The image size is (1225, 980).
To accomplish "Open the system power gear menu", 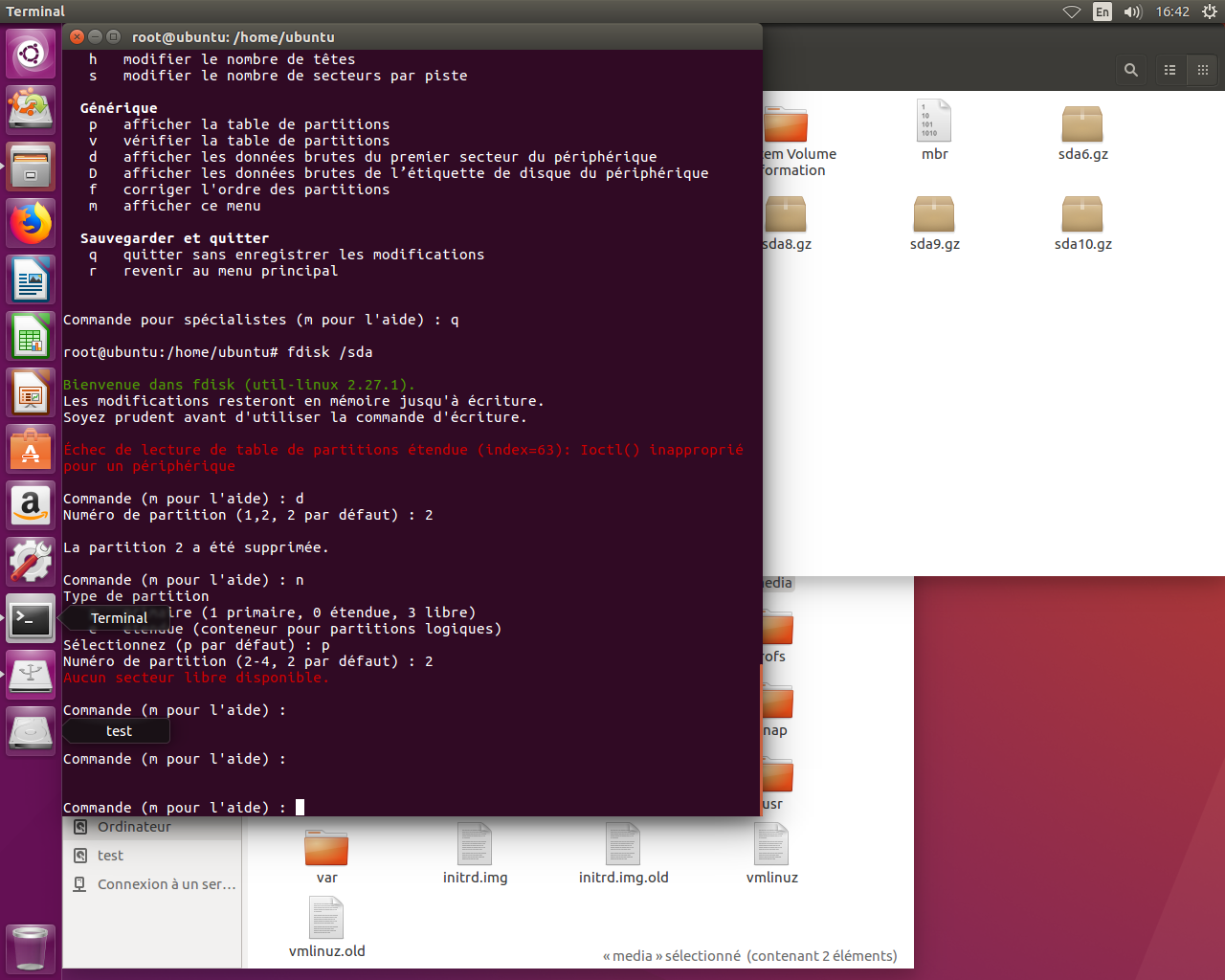I will 1210,11.
